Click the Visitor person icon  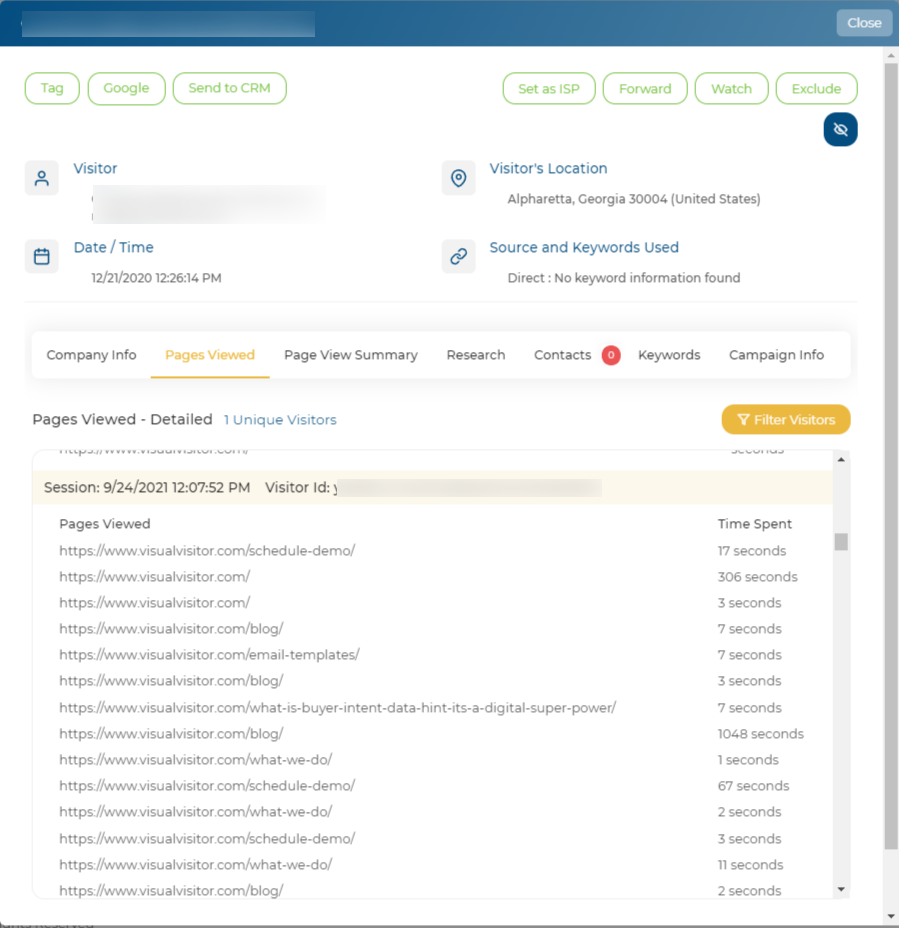coord(41,178)
